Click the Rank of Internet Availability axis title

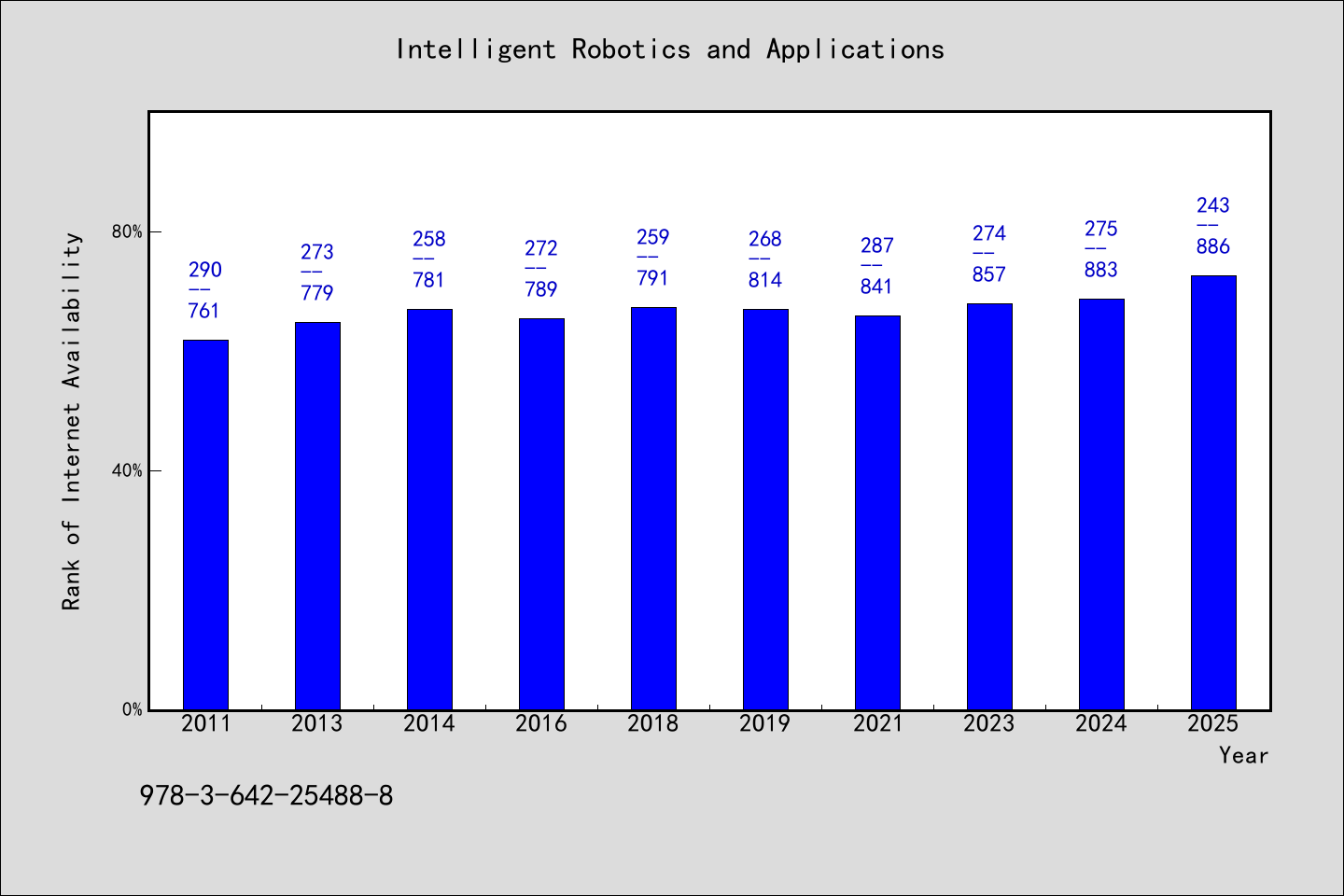[72, 421]
